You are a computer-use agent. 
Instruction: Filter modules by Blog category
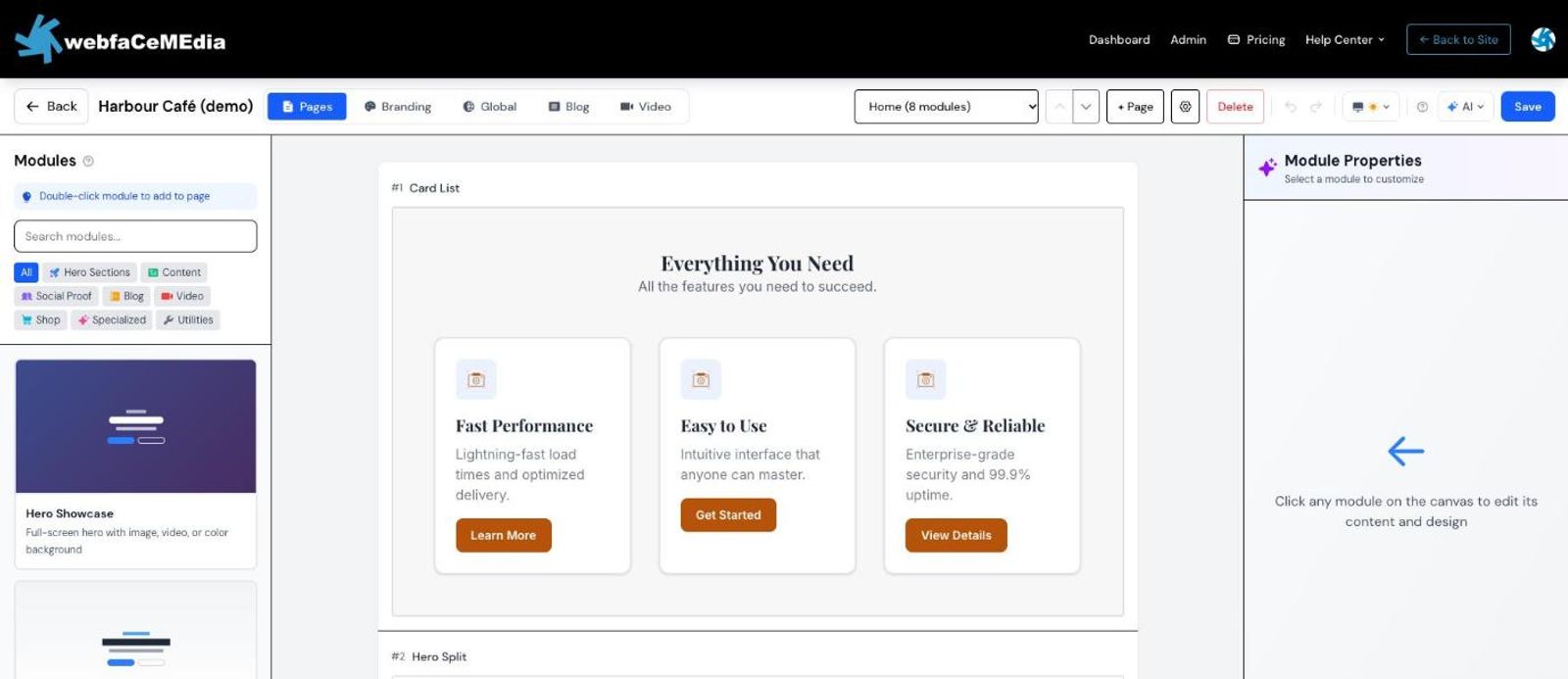(x=126, y=296)
